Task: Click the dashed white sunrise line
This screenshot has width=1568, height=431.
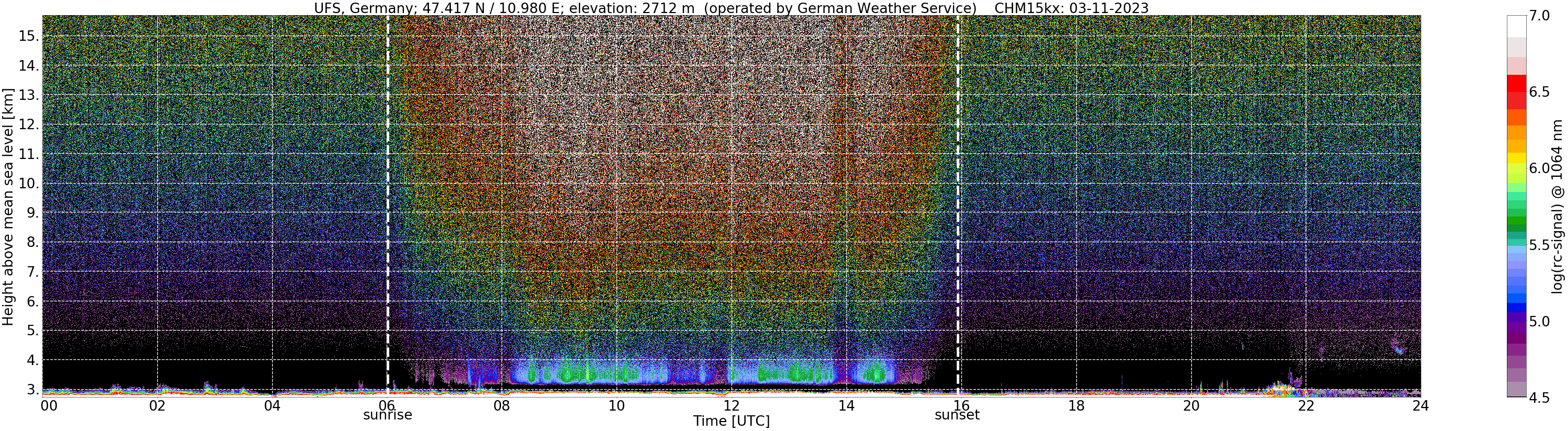Action: [x=387, y=206]
